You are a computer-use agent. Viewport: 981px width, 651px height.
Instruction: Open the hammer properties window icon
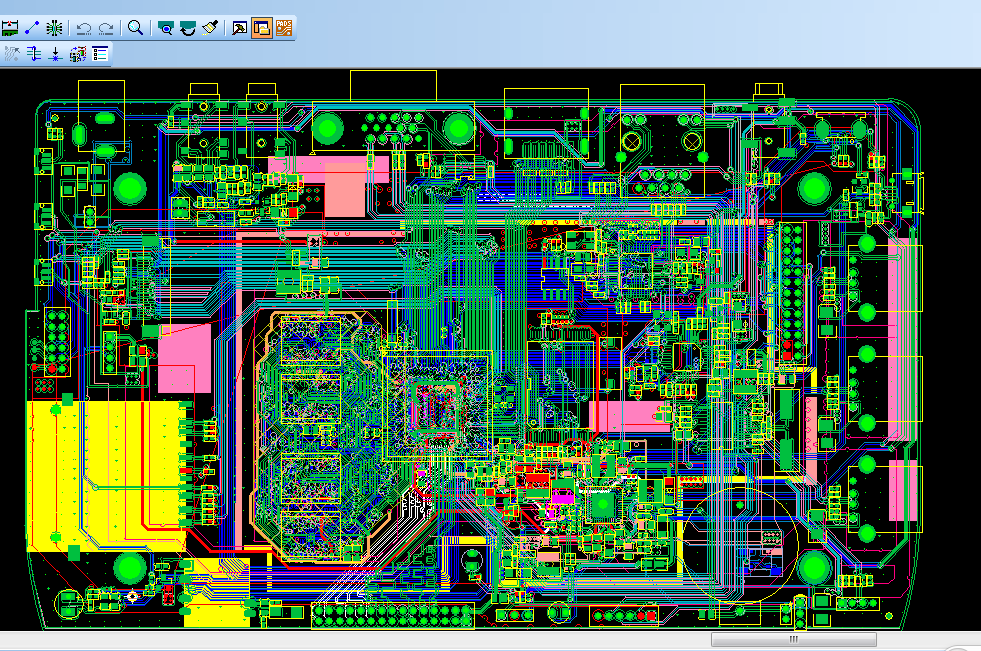239,28
